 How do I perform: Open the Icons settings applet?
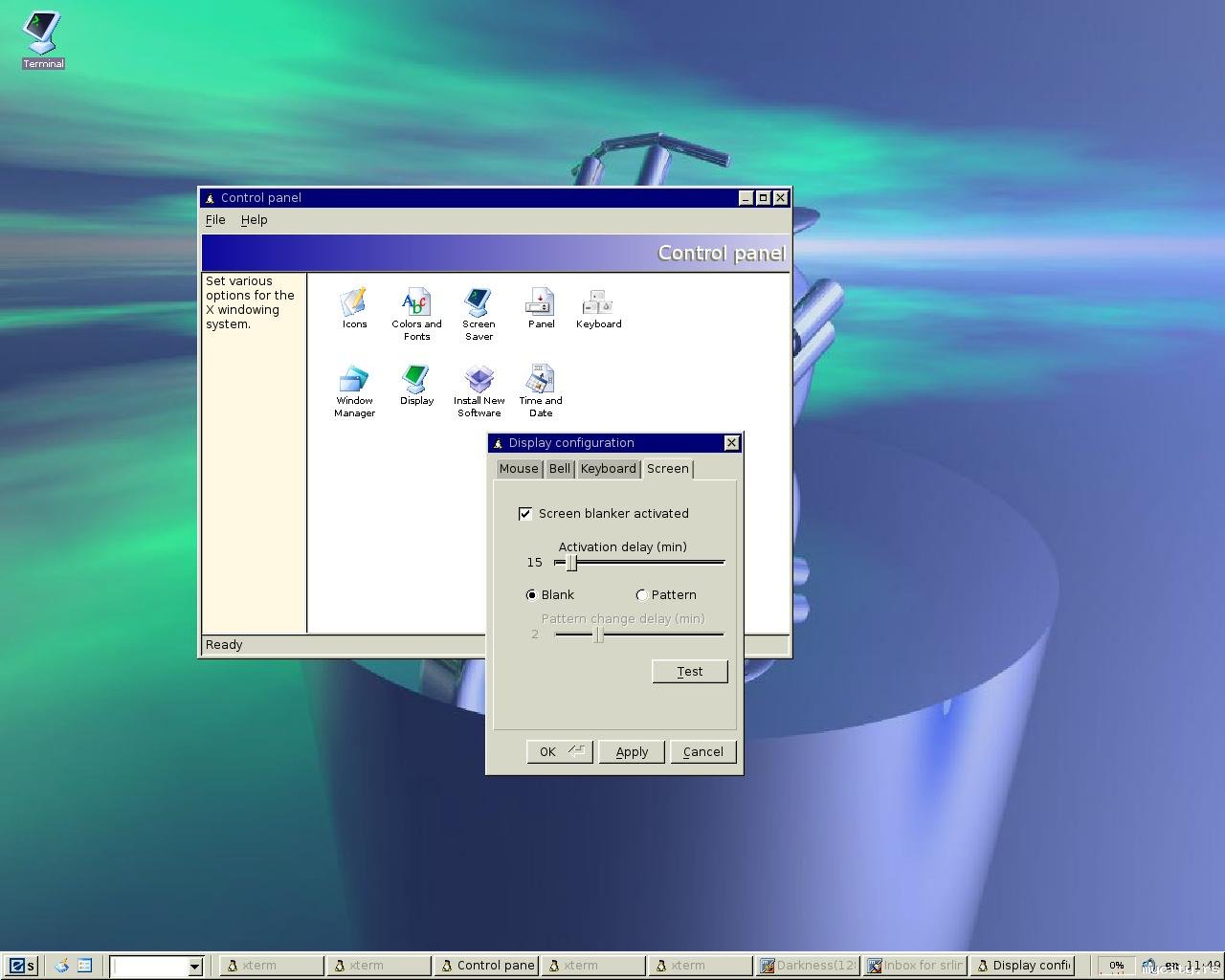point(354,308)
